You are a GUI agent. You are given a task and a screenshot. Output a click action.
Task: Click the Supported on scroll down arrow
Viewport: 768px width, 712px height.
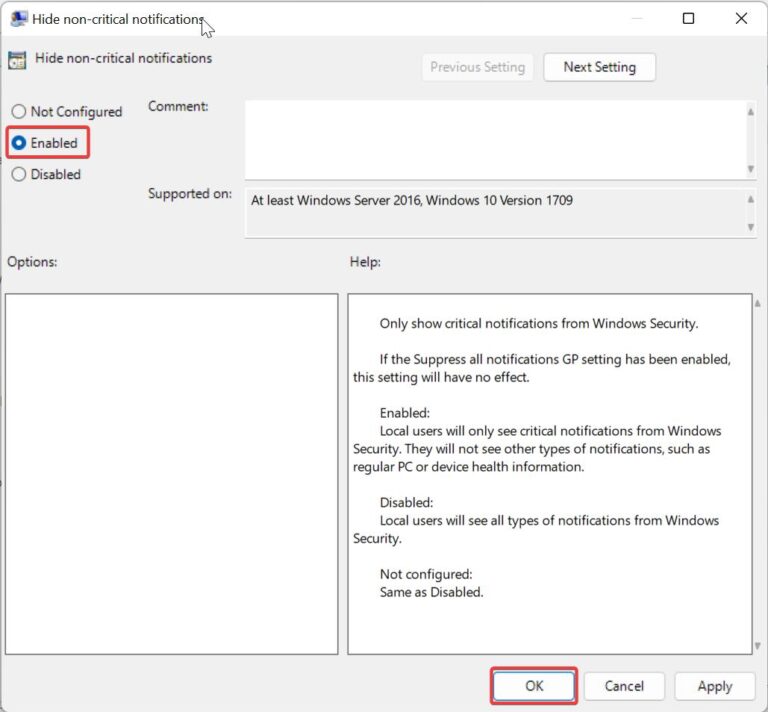click(x=750, y=227)
